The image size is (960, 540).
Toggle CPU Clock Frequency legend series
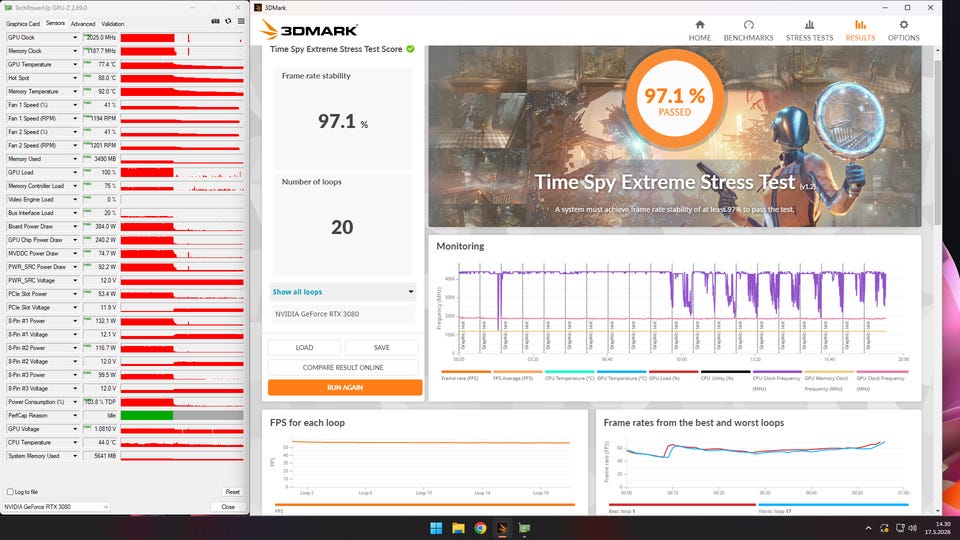(777, 380)
